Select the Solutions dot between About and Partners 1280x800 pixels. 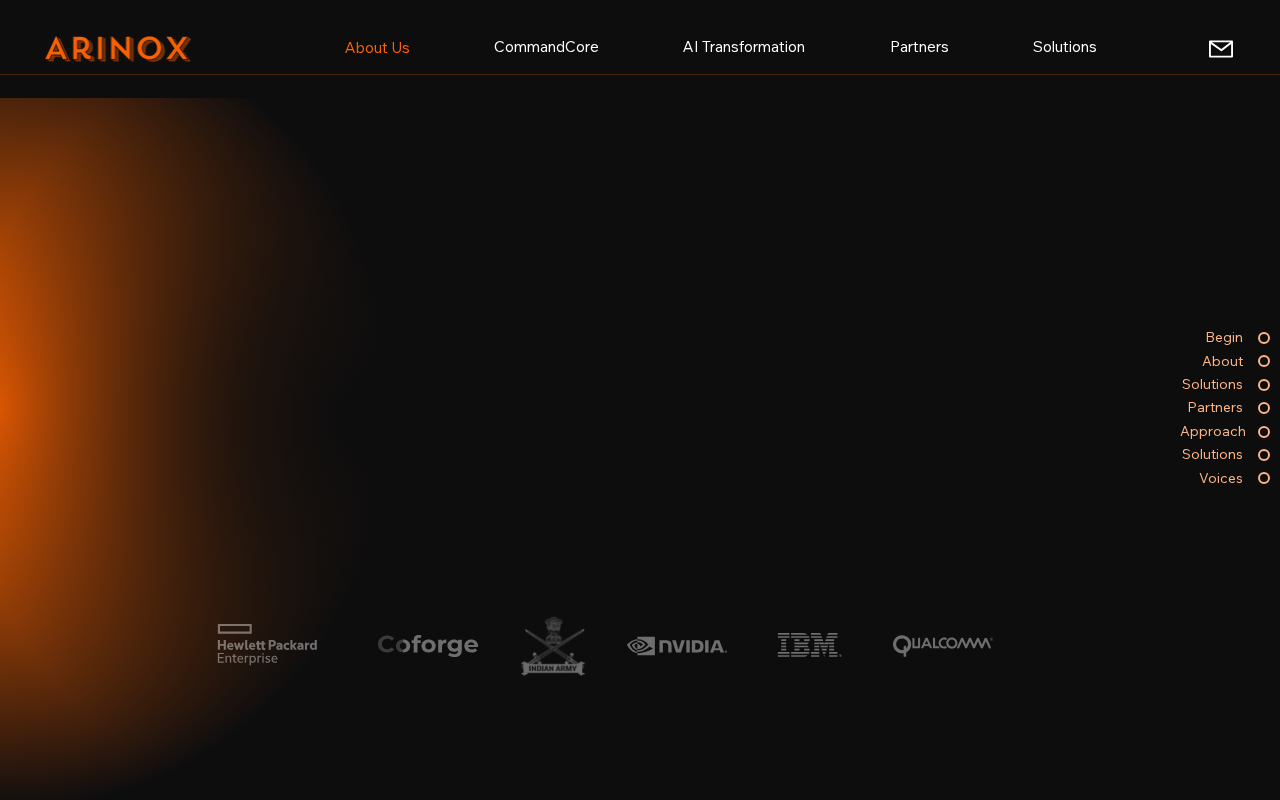tap(1264, 385)
